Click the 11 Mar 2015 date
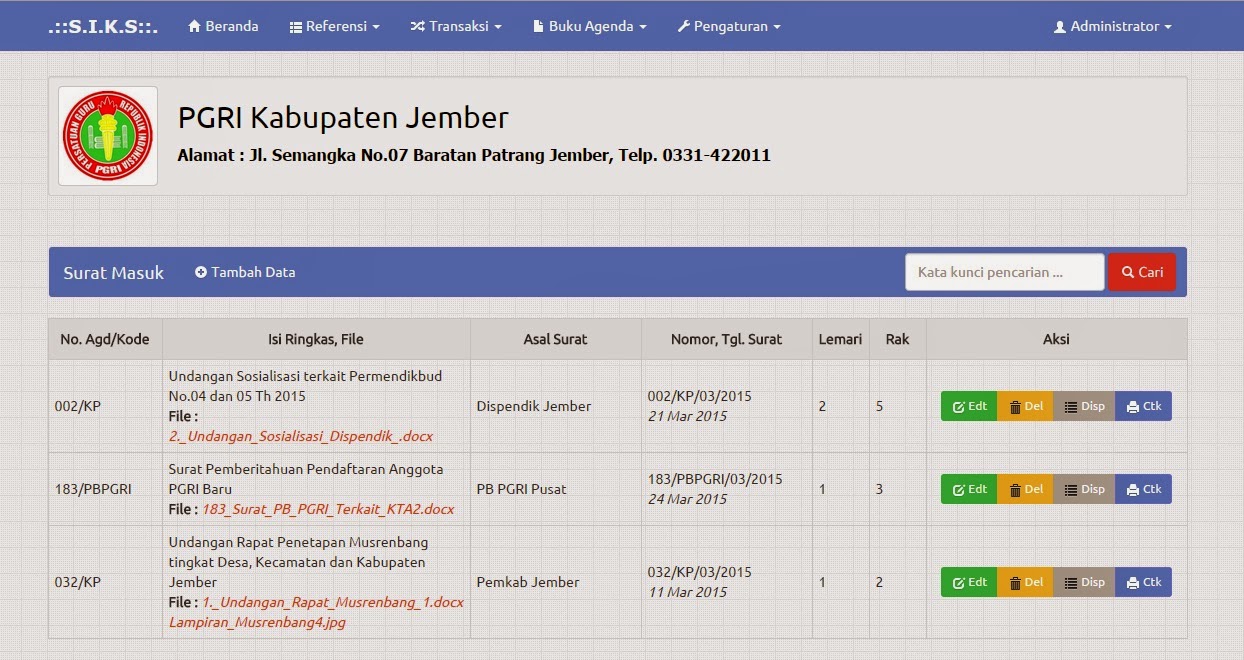Viewport: 1244px width, 660px height. click(687, 592)
